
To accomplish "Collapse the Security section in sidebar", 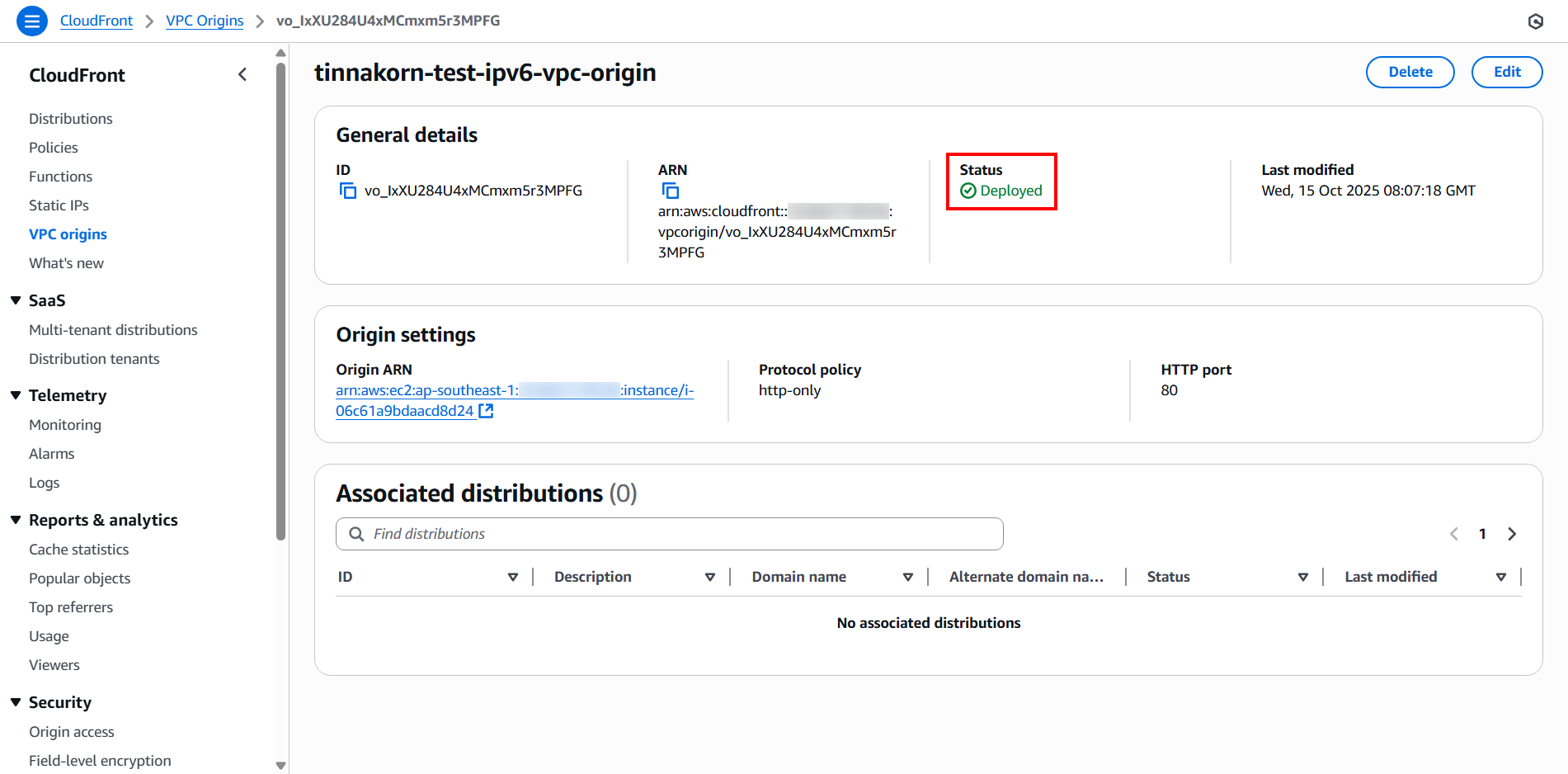I will 16,702.
